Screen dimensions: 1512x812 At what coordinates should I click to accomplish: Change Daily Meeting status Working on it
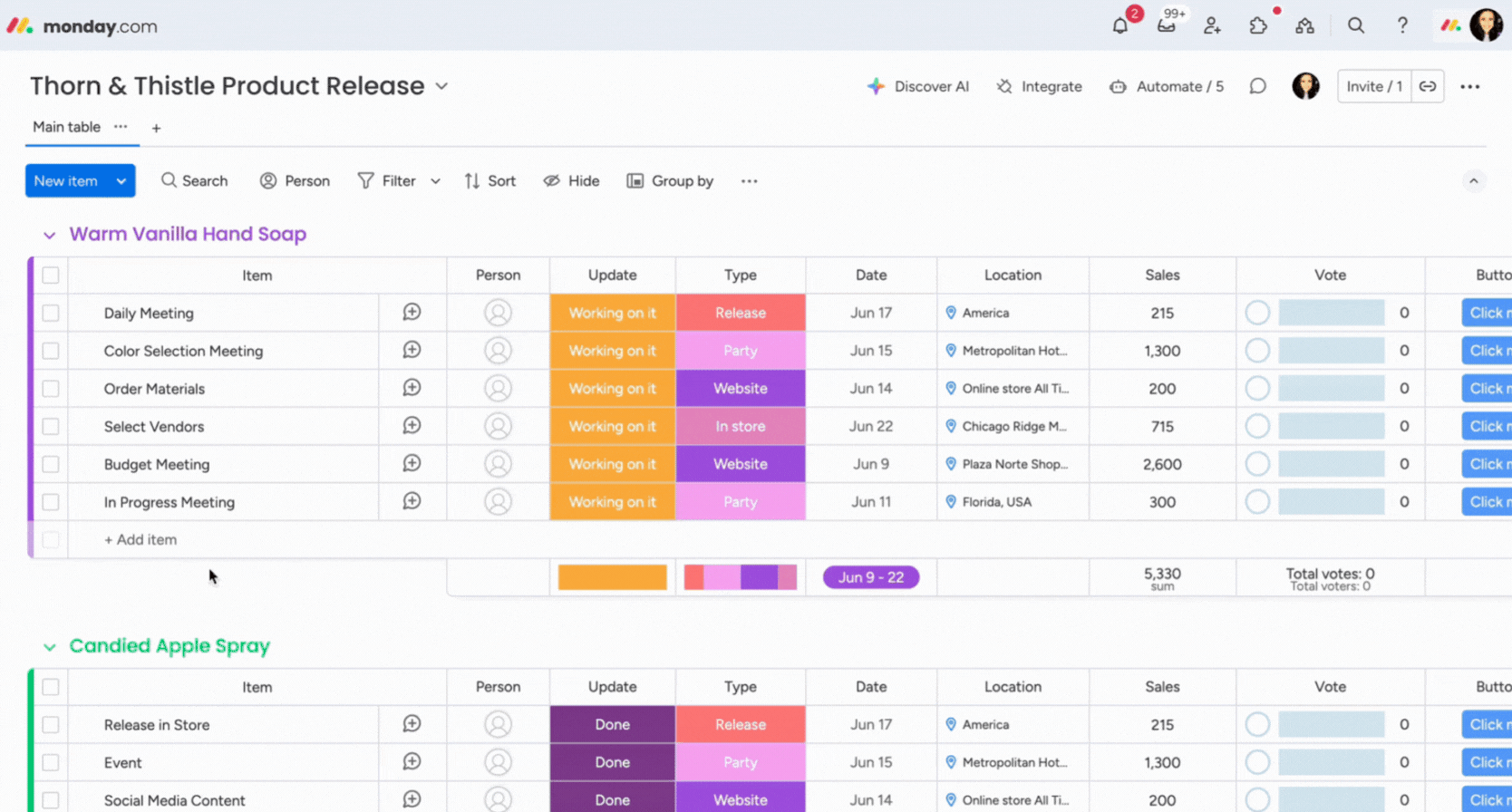(613, 313)
